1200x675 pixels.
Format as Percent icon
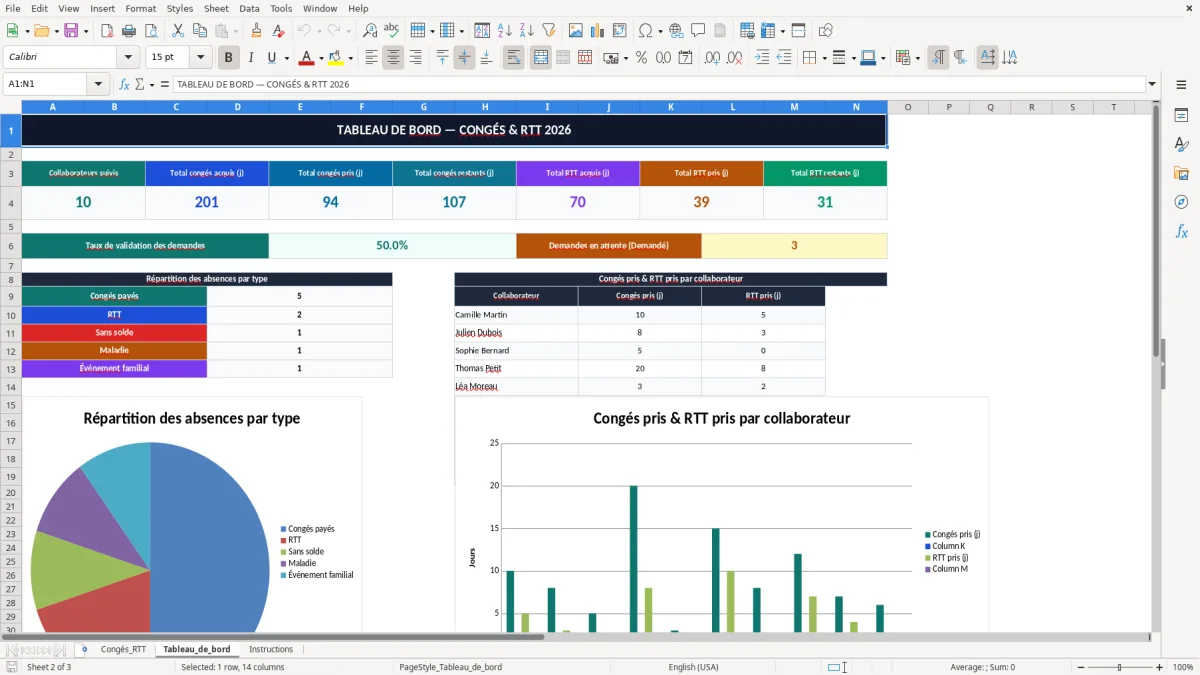[641, 58]
